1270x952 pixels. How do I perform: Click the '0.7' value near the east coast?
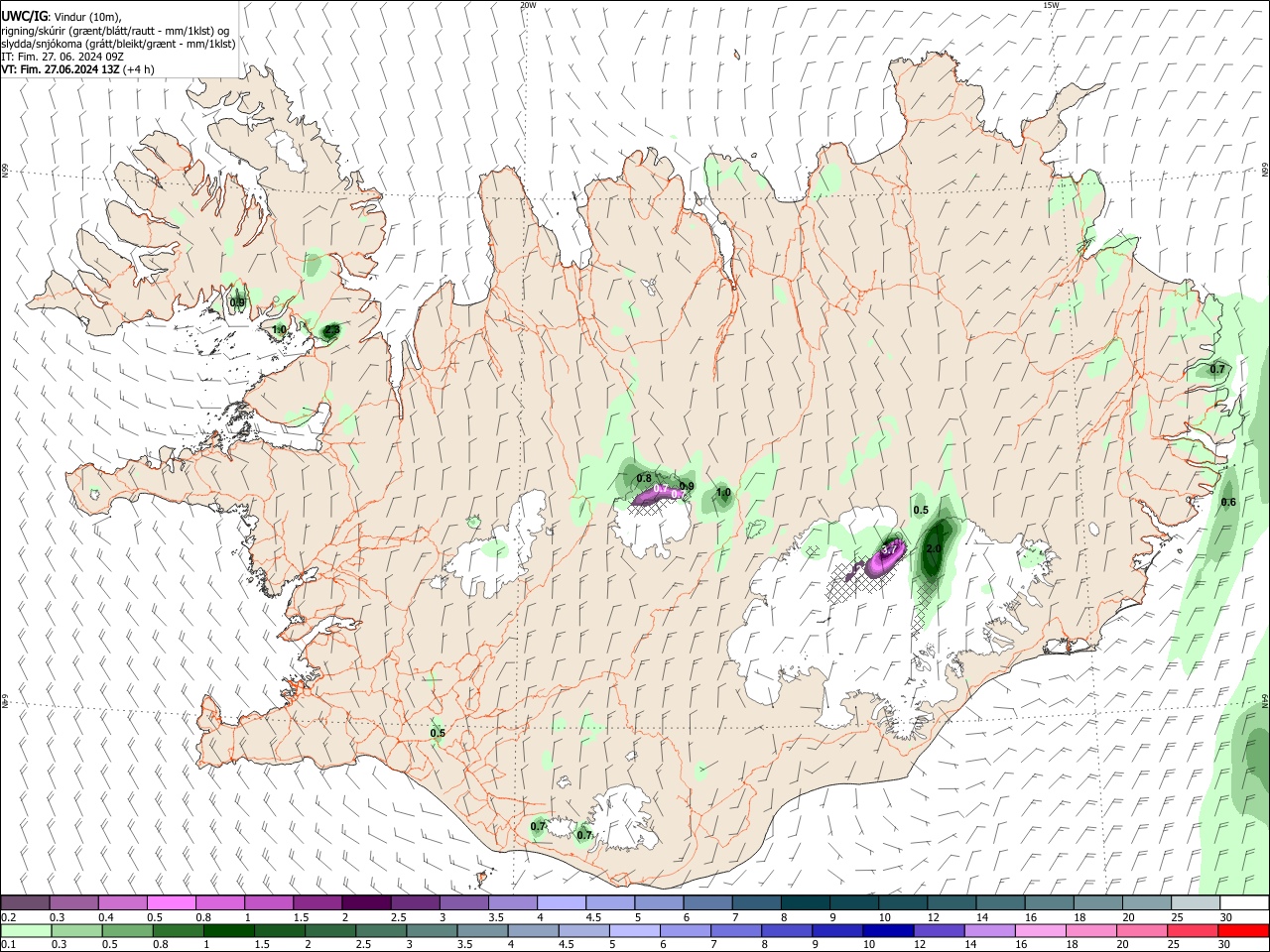[1217, 369]
